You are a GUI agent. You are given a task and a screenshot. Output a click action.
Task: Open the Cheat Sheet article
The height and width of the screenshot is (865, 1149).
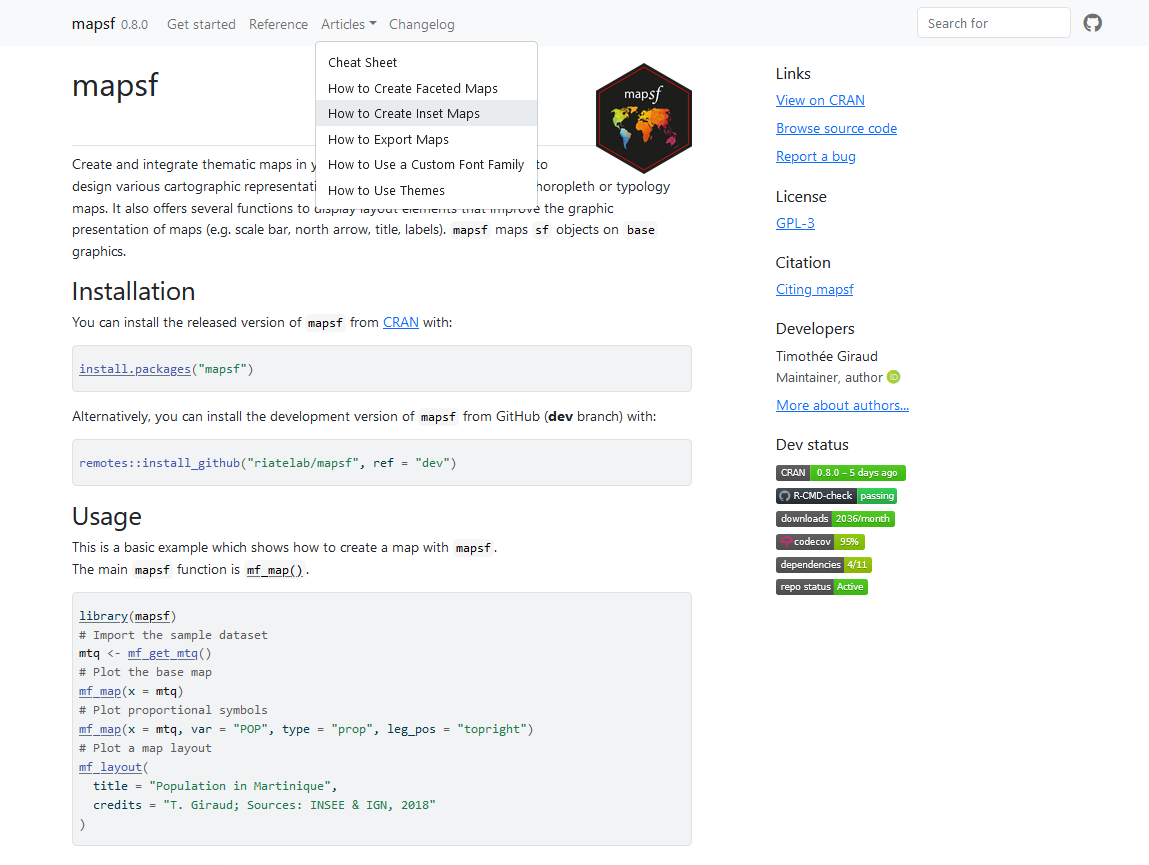click(x=362, y=62)
